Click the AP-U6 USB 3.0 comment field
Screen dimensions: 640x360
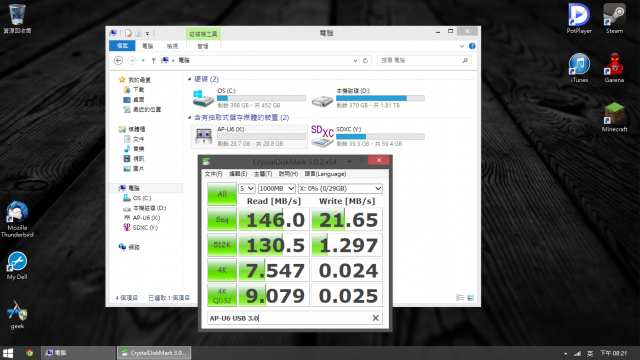tap(288, 318)
